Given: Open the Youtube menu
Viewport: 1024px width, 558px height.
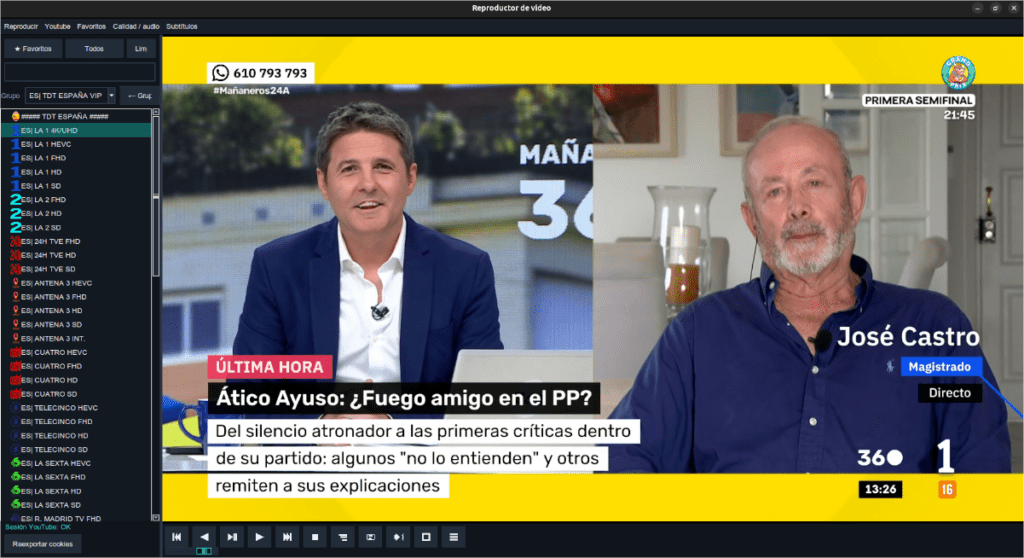Looking at the screenshot, I should pyautogui.click(x=57, y=27).
